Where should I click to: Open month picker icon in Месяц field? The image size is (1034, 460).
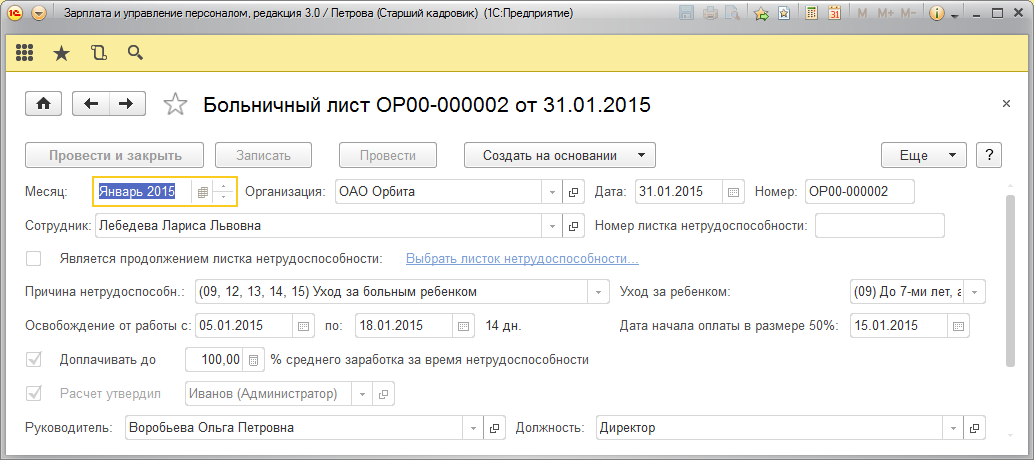203,192
